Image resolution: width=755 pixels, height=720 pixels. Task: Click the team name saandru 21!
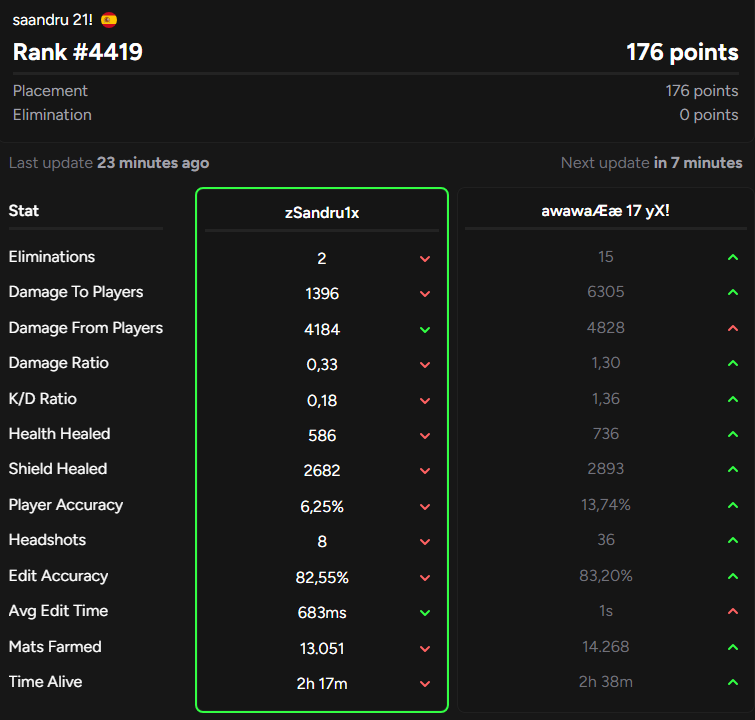[x=52, y=20]
